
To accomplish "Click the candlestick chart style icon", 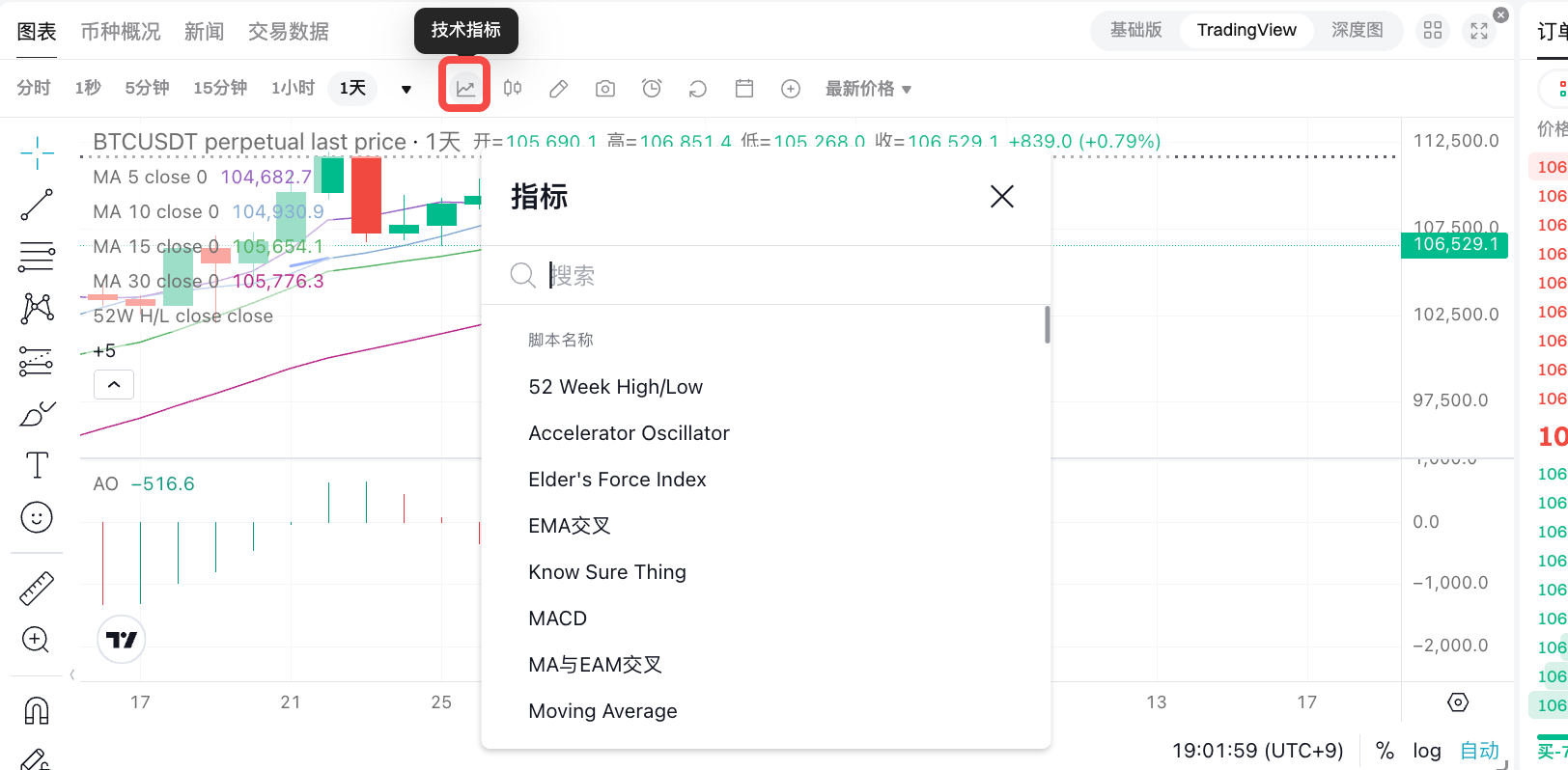I will (x=513, y=89).
